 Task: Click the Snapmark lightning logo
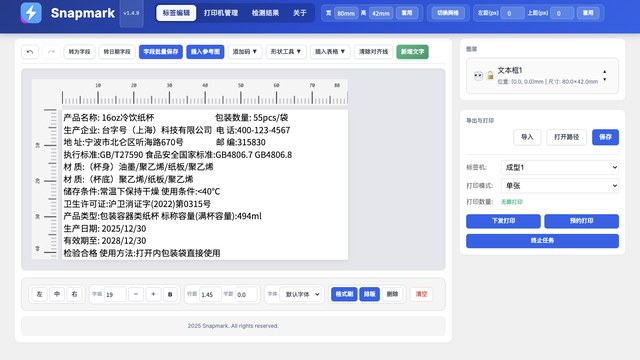coord(31,13)
